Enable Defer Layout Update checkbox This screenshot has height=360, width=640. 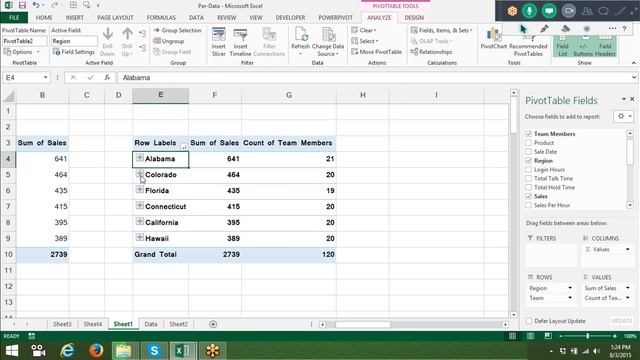529,321
